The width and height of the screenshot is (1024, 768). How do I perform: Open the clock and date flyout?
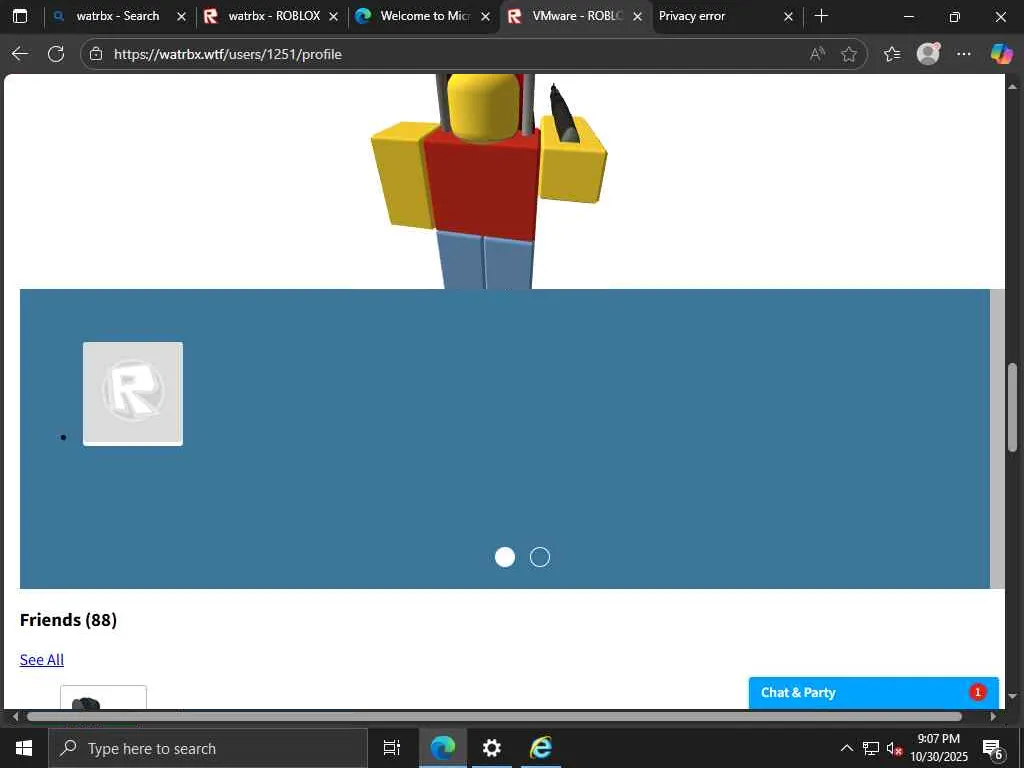coord(938,748)
